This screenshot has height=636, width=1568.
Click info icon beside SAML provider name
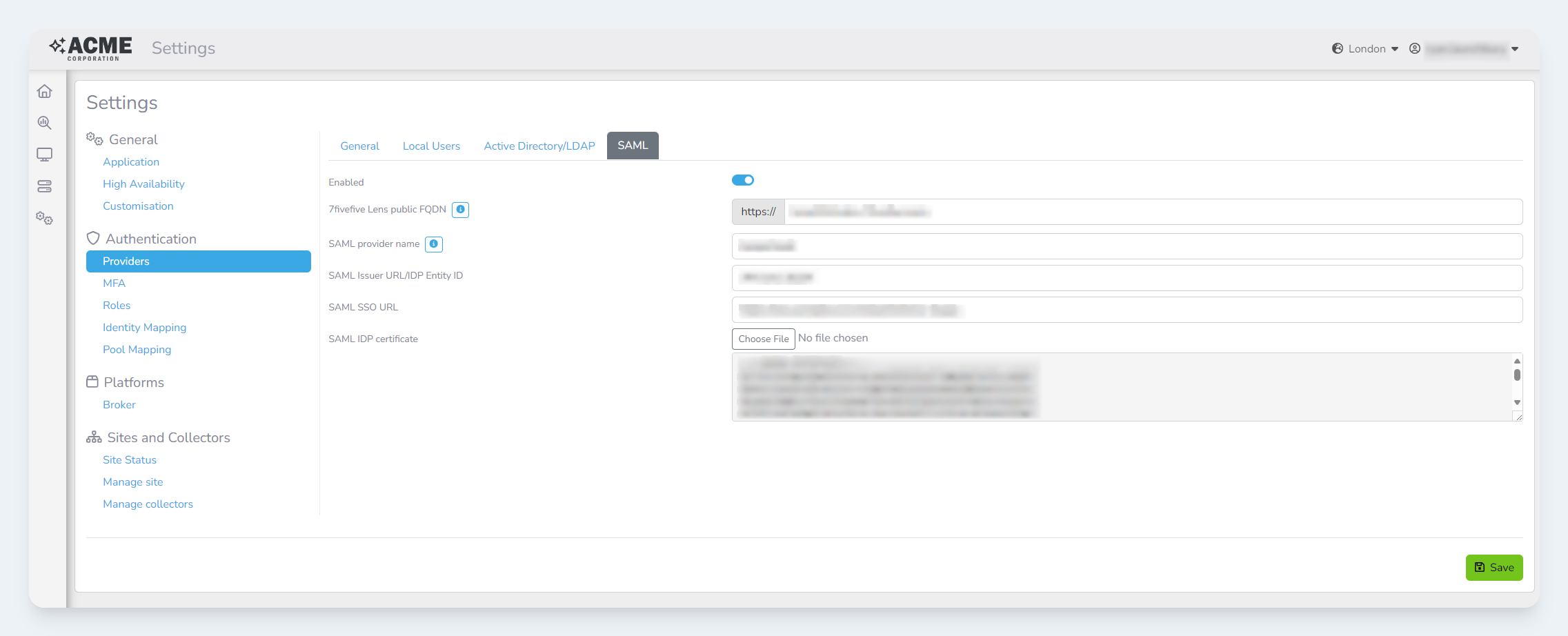click(433, 244)
